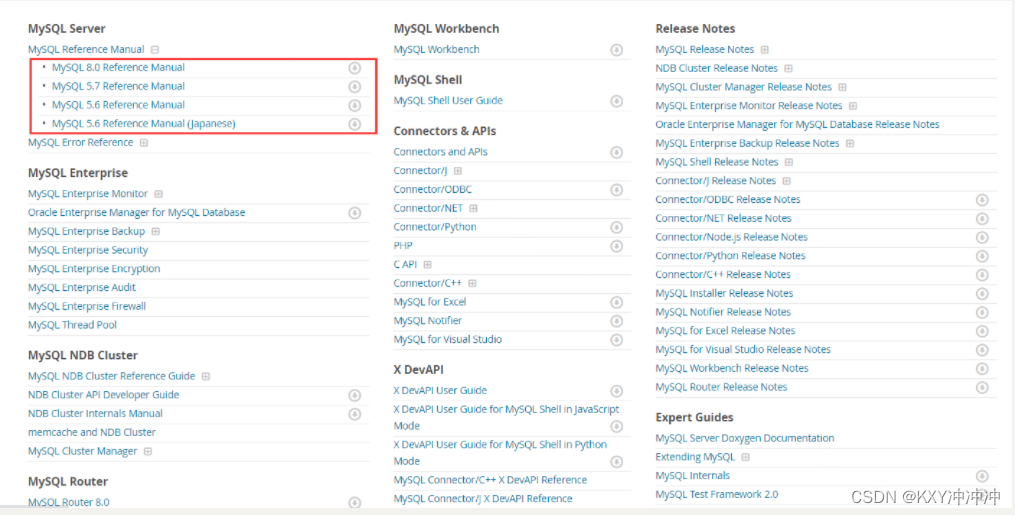
Task: Expand MySQL Enterprise Monitor sub-items
Action: (159, 194)
